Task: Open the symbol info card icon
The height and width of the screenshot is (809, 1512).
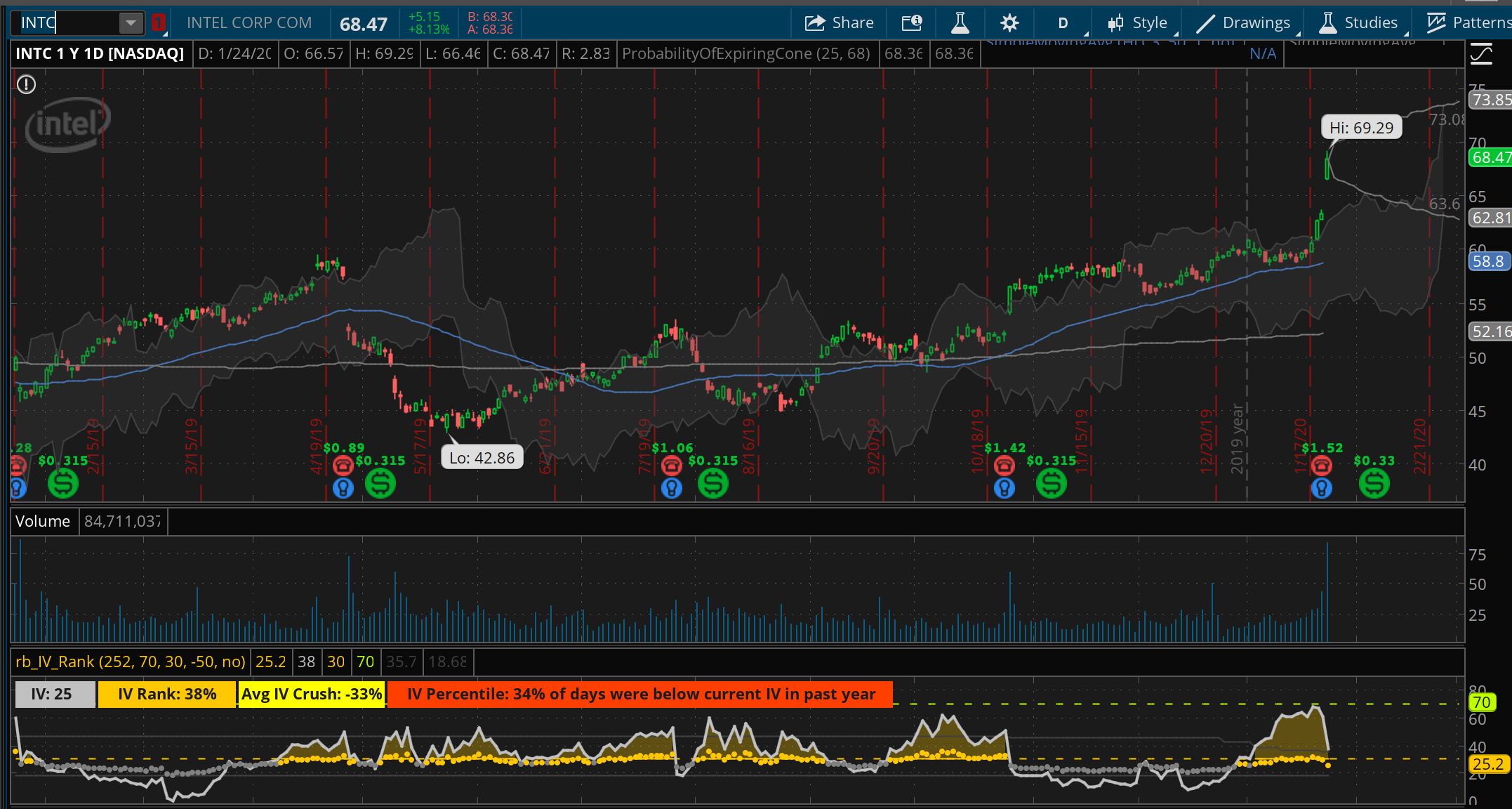Action: [x=912, y=23]
